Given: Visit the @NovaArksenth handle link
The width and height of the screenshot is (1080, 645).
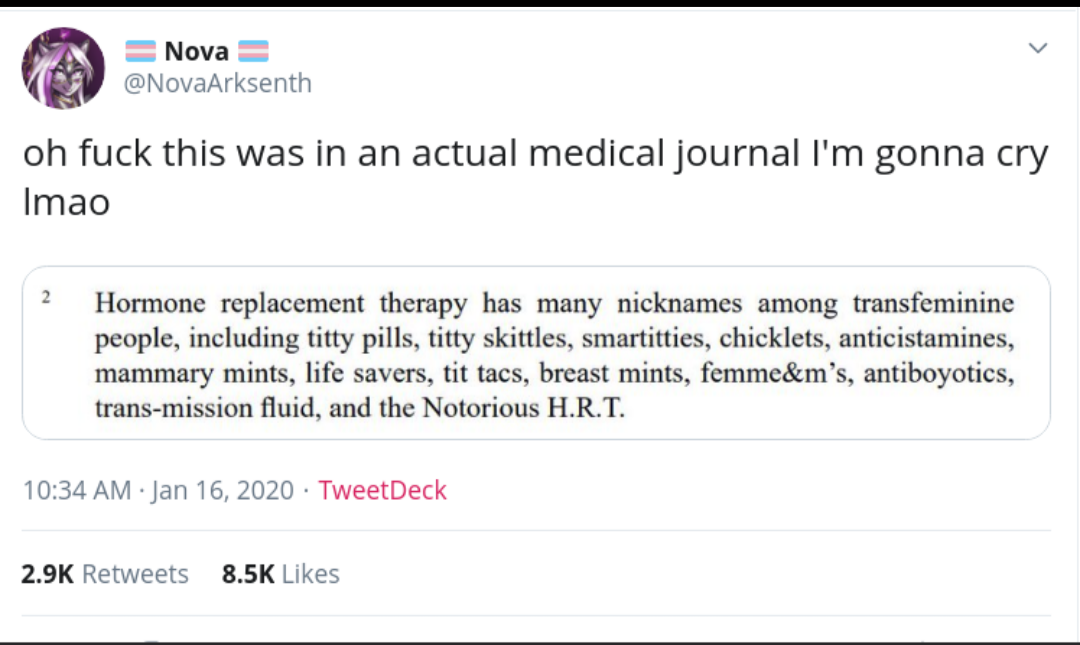Looking at the screenshot, I should pos(218,83).
